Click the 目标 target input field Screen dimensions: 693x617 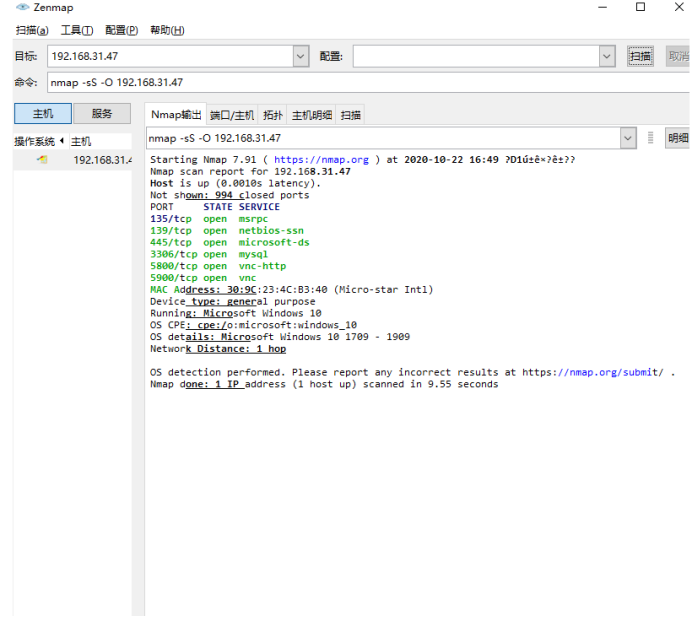pyautogui.click(x=170, y=57)
